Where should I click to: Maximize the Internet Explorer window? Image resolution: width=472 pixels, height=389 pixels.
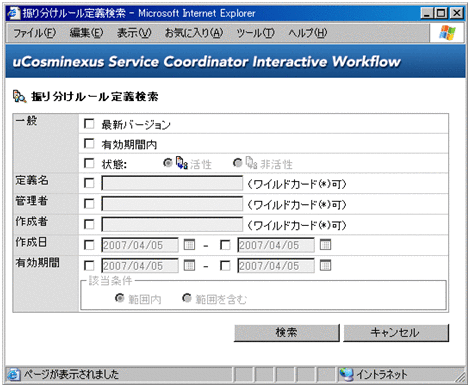(441, 13)
